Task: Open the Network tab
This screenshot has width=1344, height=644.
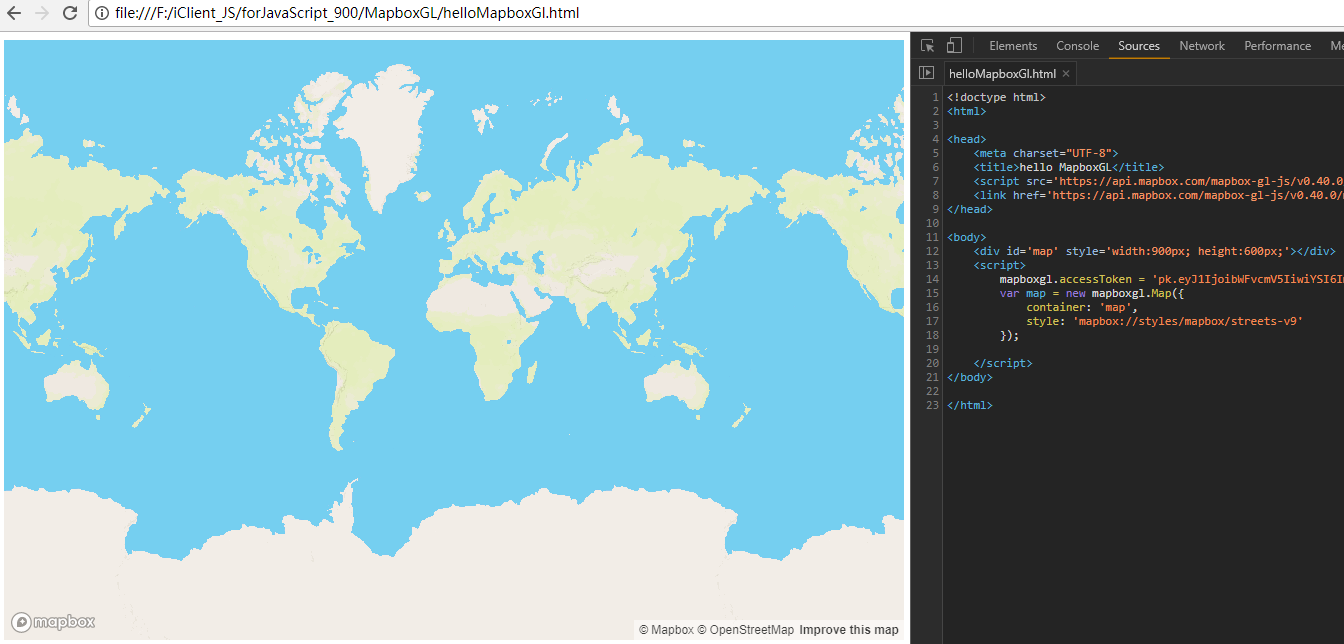Action: 1202,46
